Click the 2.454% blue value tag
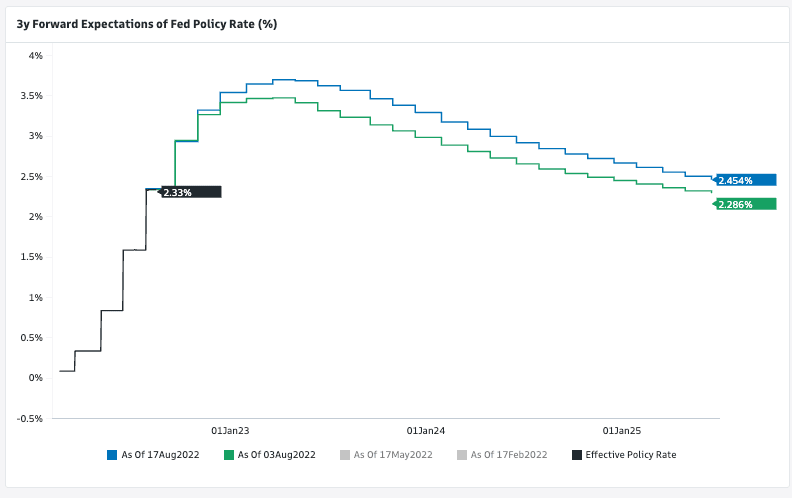Screen dimensions: 792x498 click(745, 180)
